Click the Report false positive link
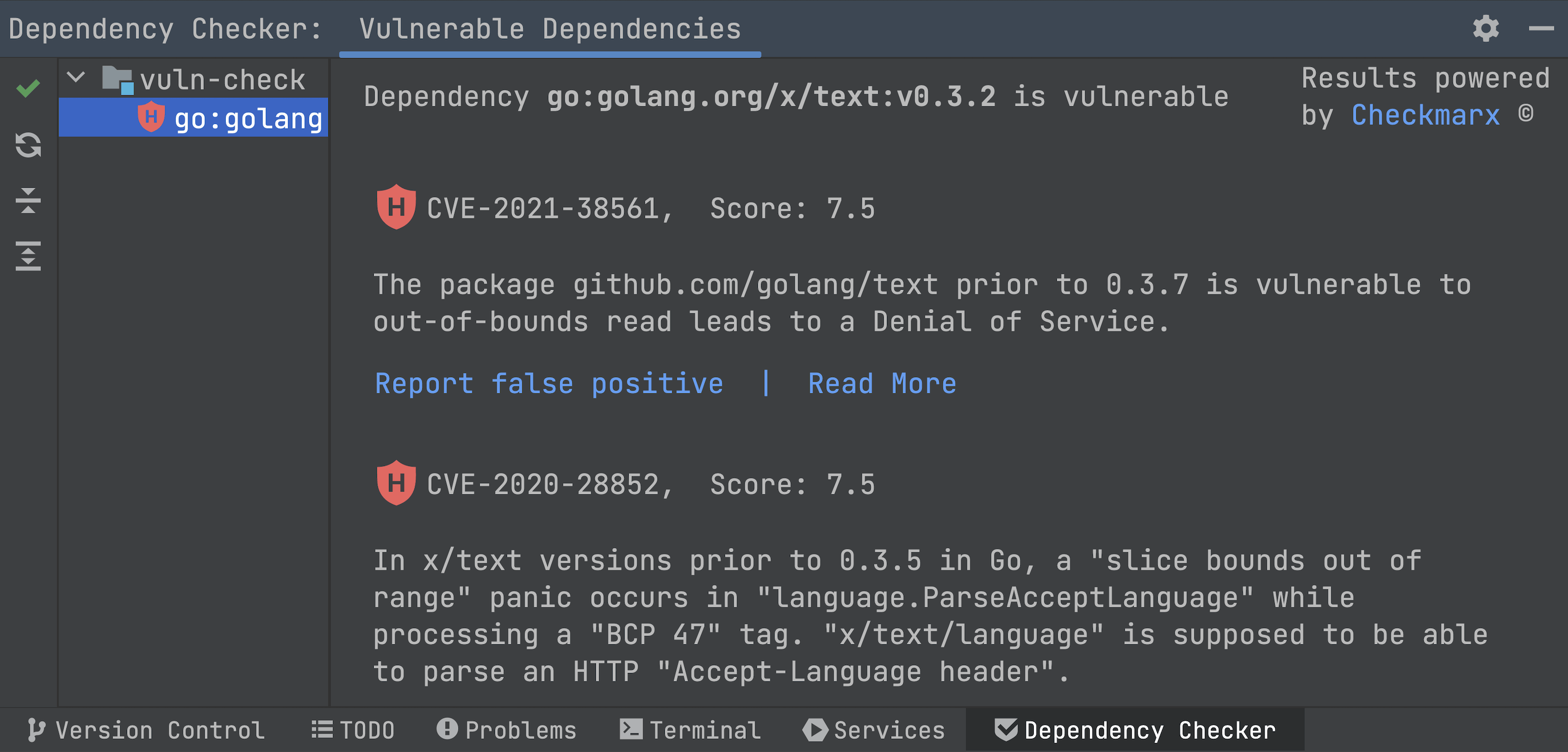1568x752 pixels. coord(548,384)
